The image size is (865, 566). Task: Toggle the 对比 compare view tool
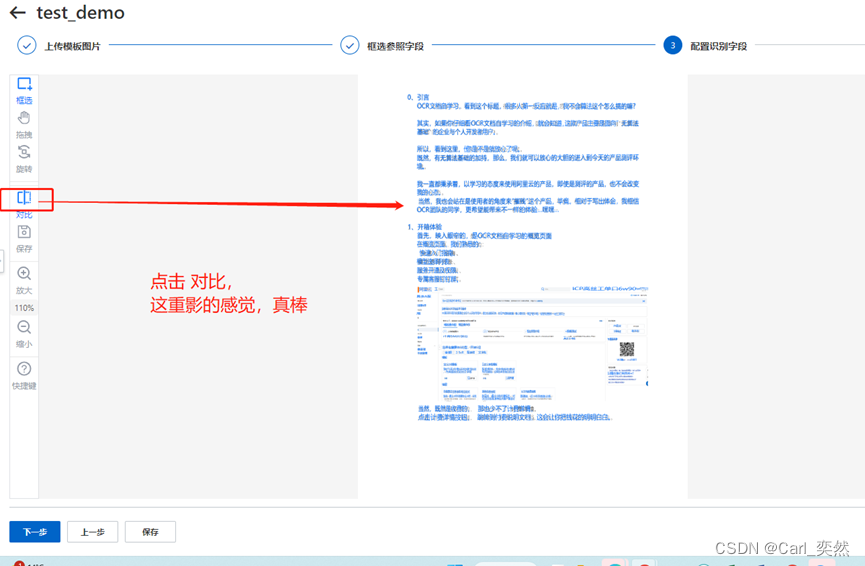tap(24, 205)
